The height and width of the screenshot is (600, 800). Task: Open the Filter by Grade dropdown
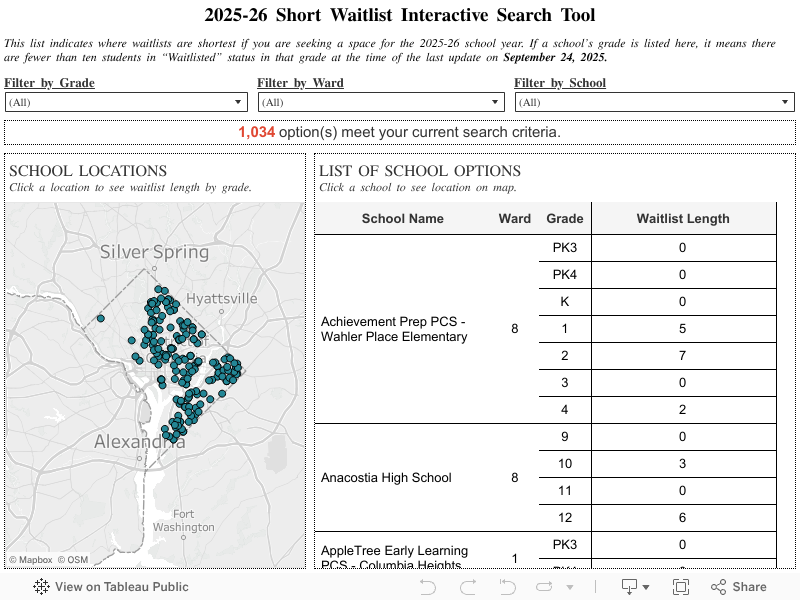tap(126, 102)
